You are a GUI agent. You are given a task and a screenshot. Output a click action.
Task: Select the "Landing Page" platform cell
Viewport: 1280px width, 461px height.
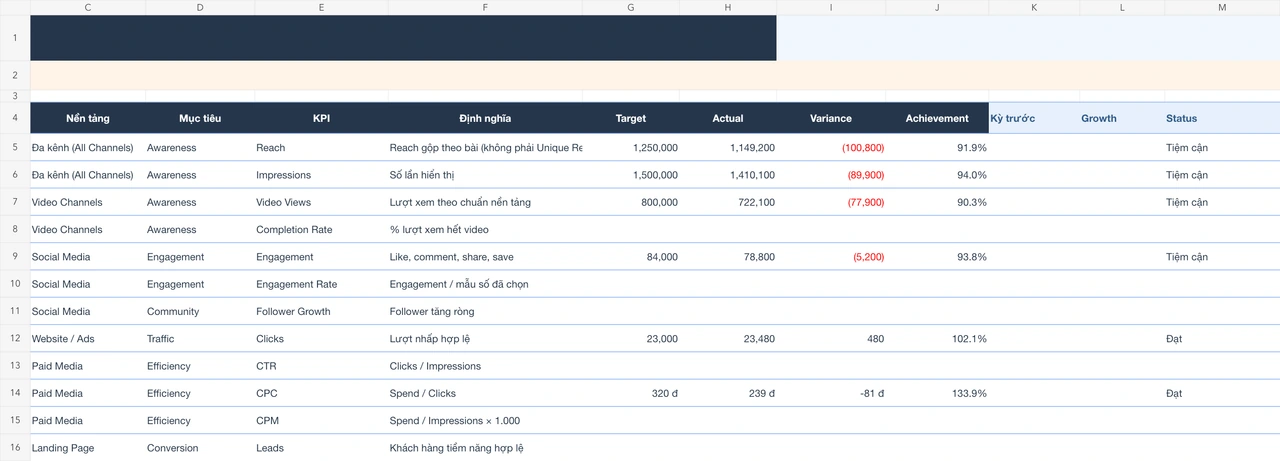[88, 448]
